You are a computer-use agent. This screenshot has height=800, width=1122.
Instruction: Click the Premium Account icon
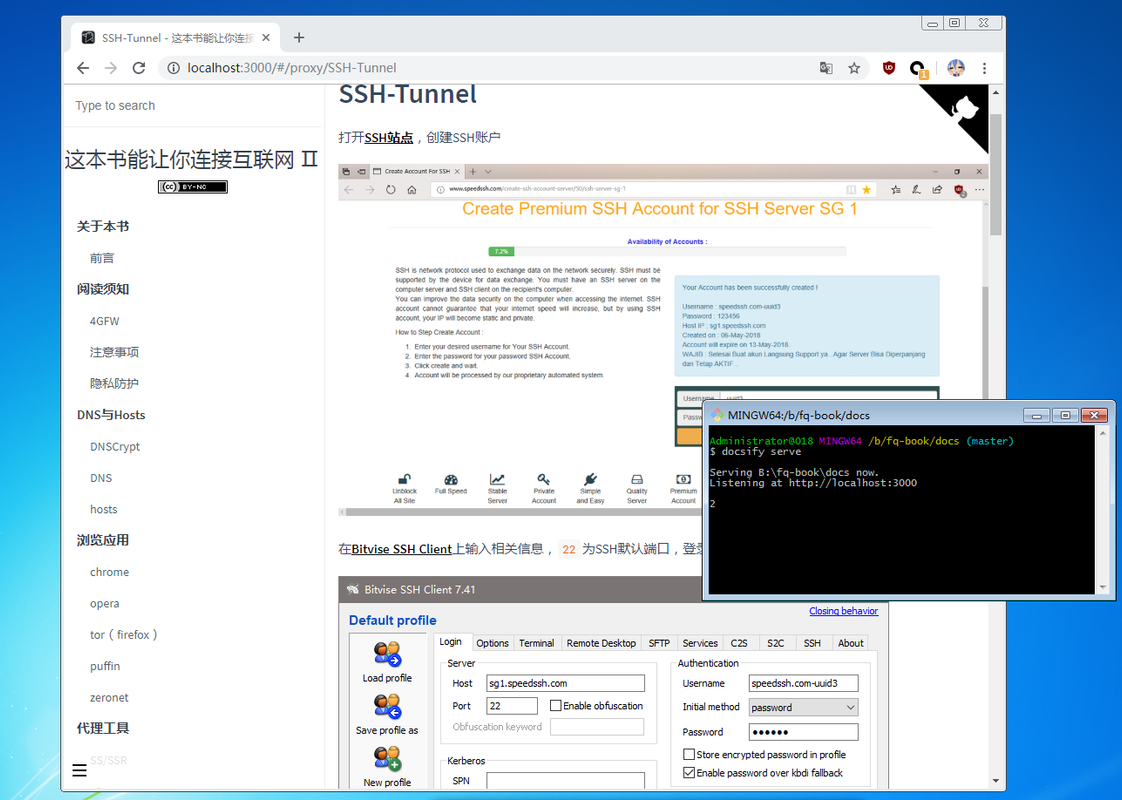683,479
